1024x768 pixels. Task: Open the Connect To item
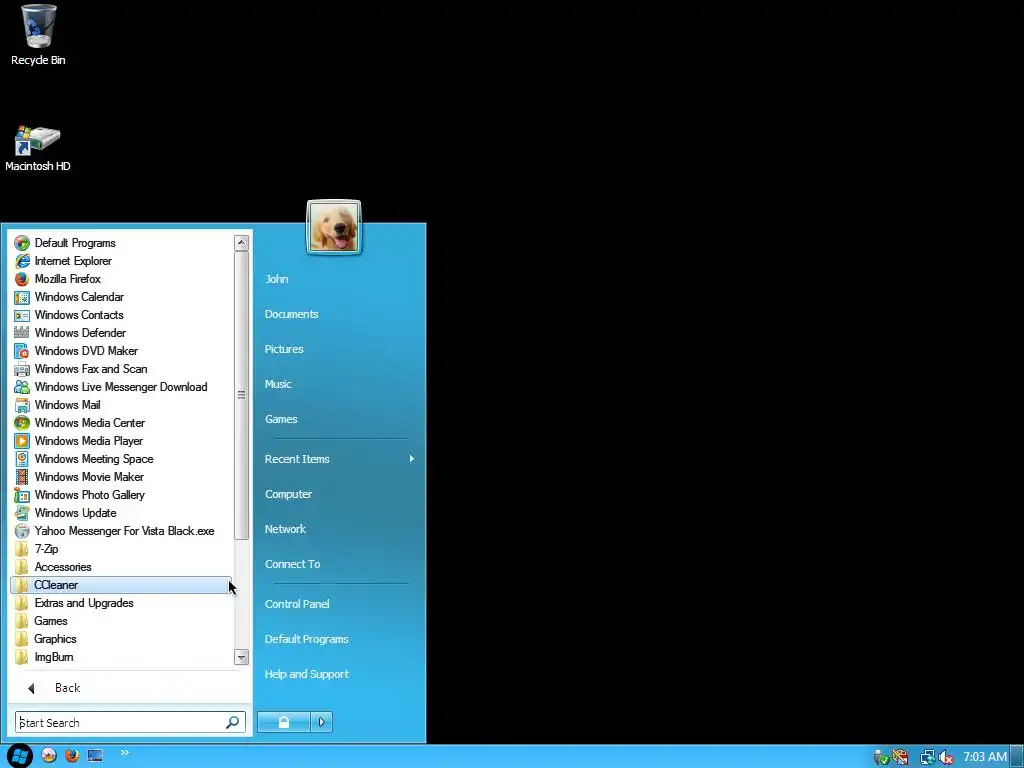tap(292, 564)
